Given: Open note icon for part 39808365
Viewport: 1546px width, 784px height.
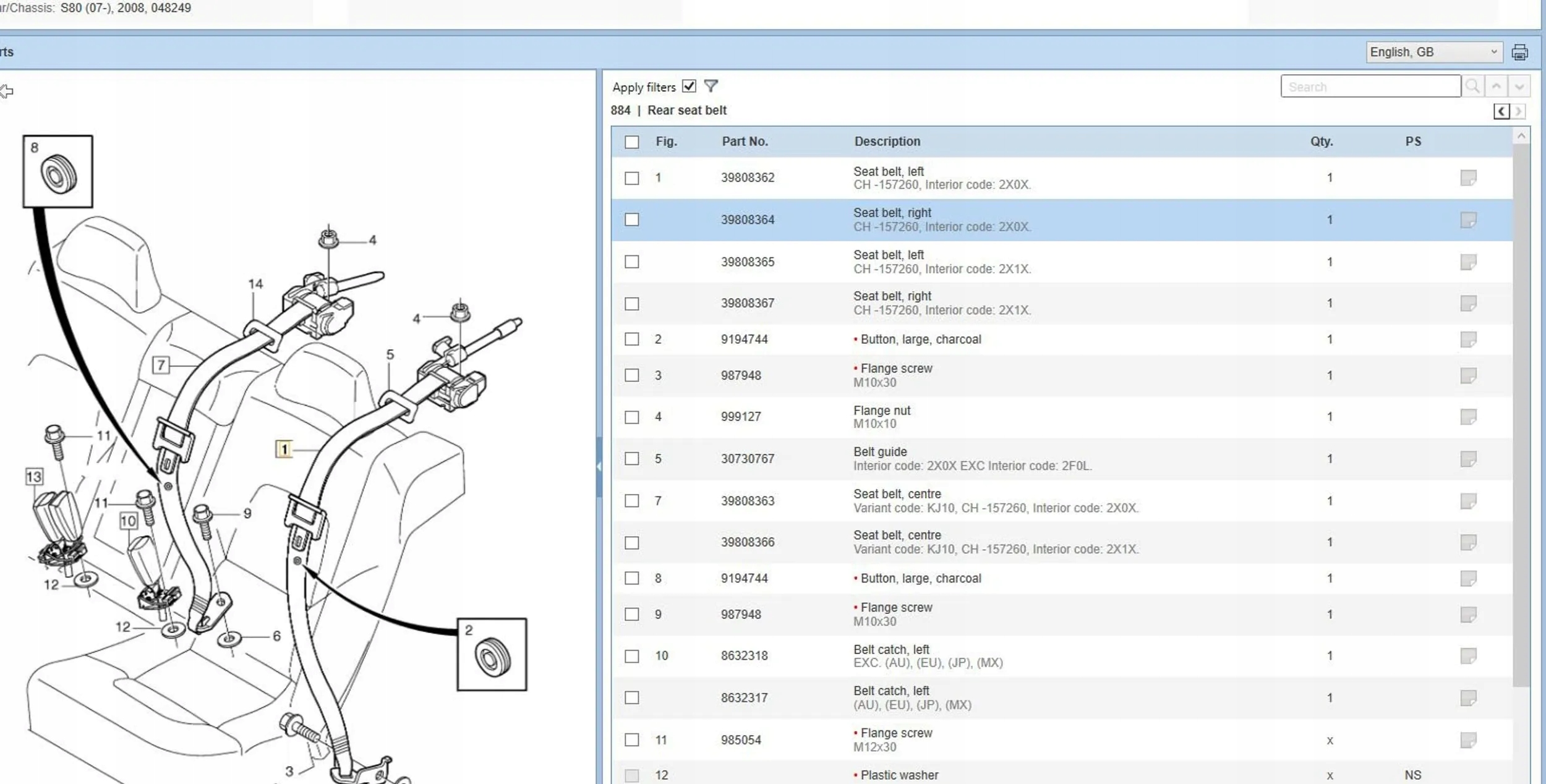Looking at the screenshot, I should (1468, 262).
